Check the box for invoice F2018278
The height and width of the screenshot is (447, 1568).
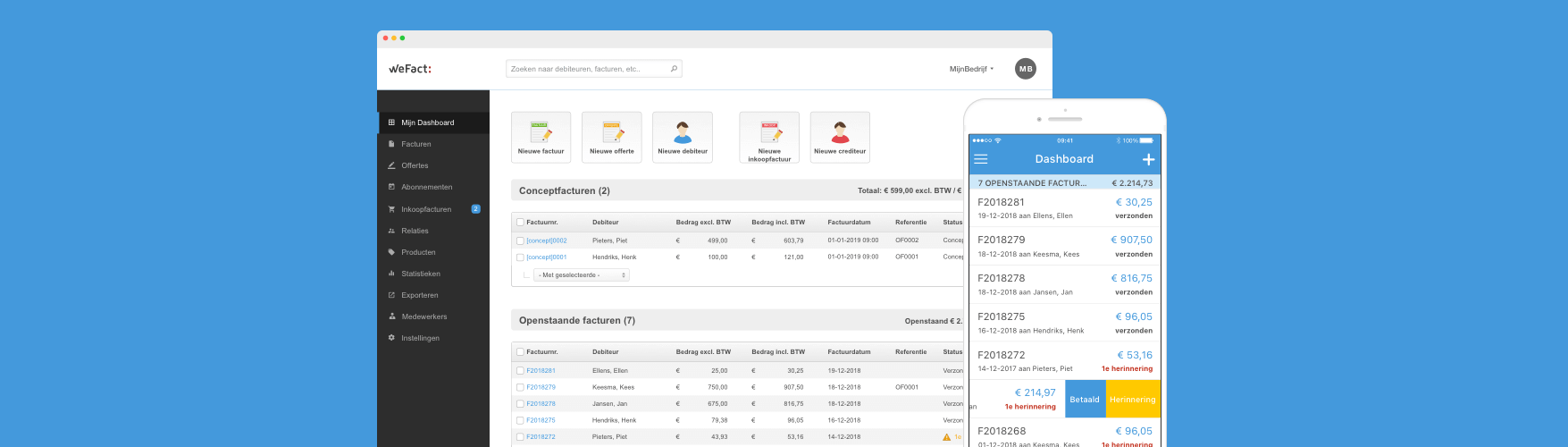pos(520,403)
